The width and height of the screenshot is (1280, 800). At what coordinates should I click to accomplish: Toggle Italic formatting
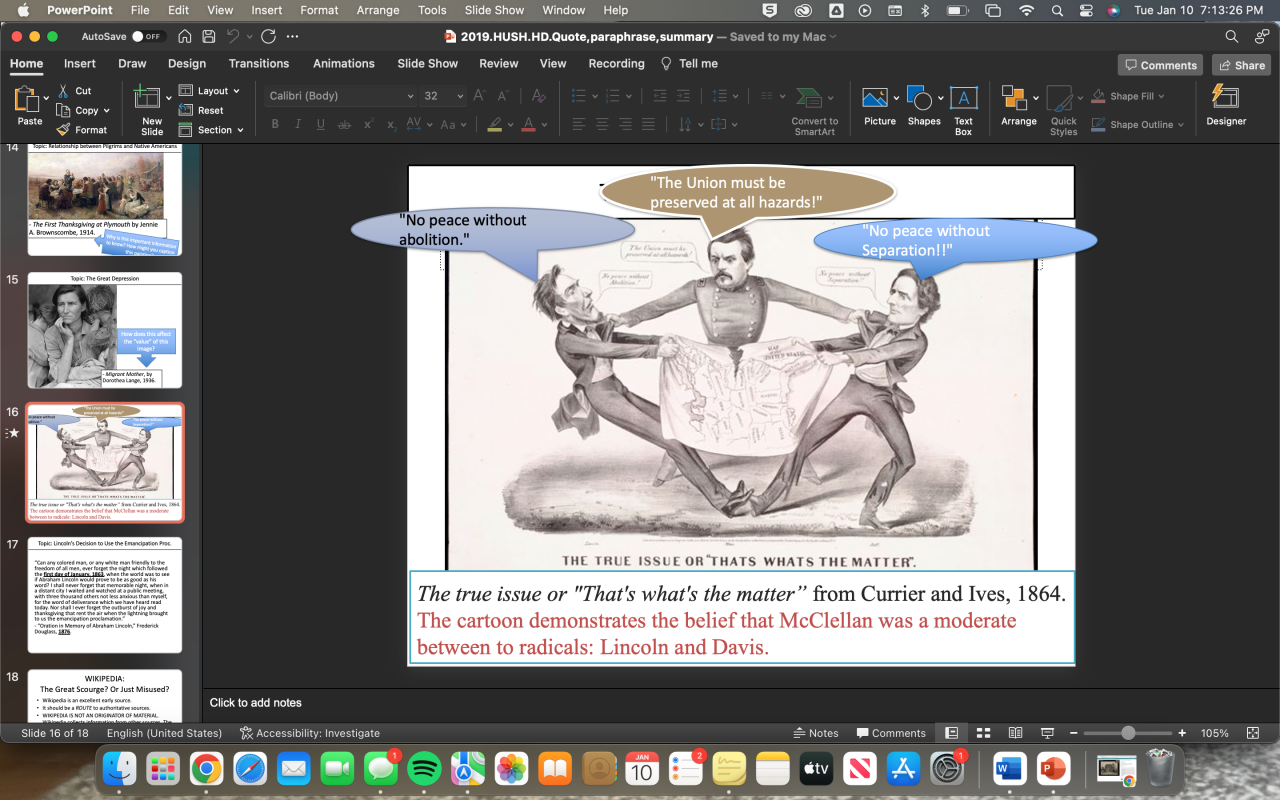(x=298, y=125)
